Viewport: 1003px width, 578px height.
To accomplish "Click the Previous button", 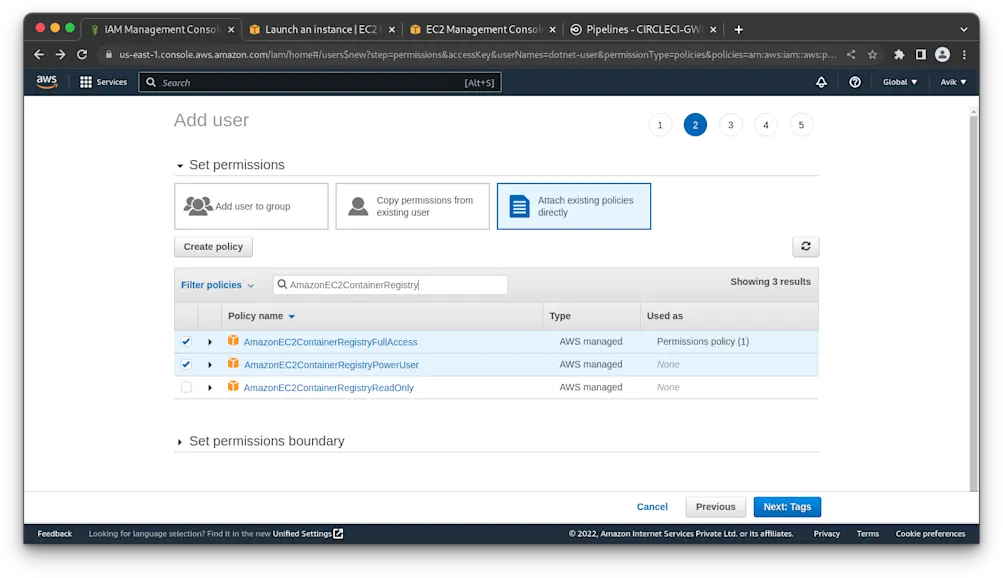I will (x=716, y=507).
